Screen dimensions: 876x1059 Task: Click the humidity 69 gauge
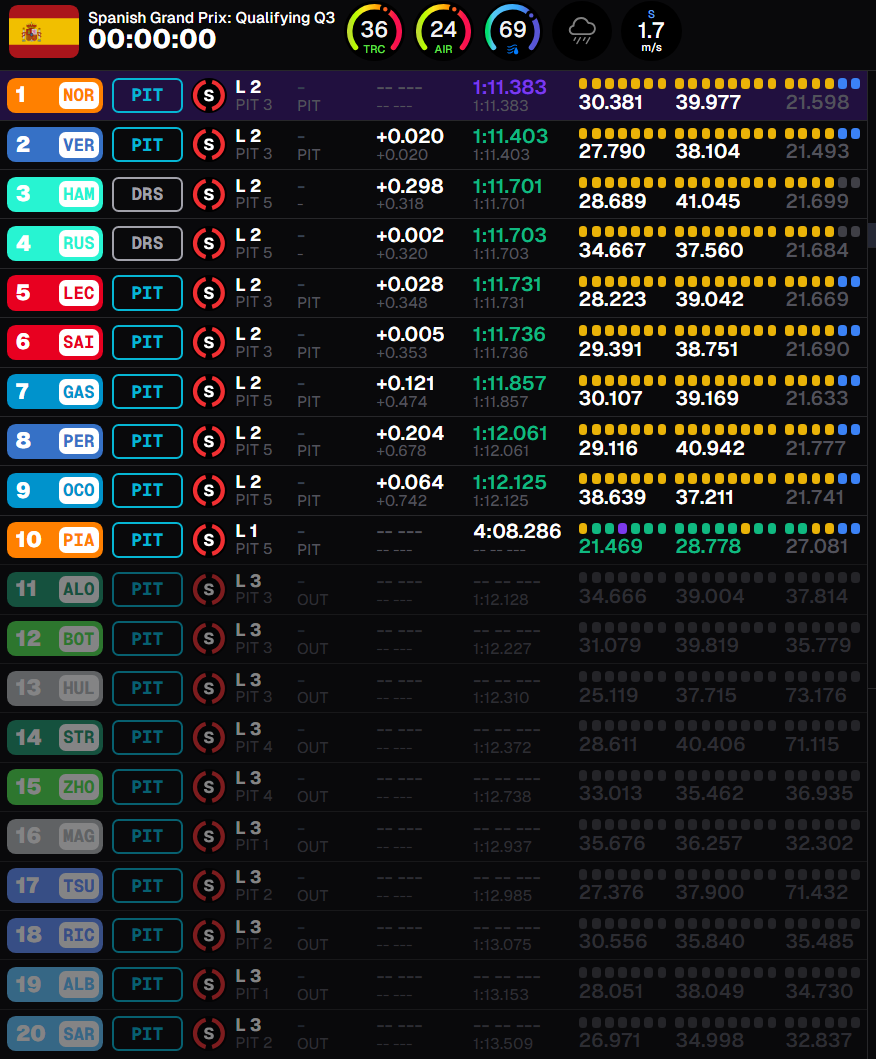coord(513,31)
